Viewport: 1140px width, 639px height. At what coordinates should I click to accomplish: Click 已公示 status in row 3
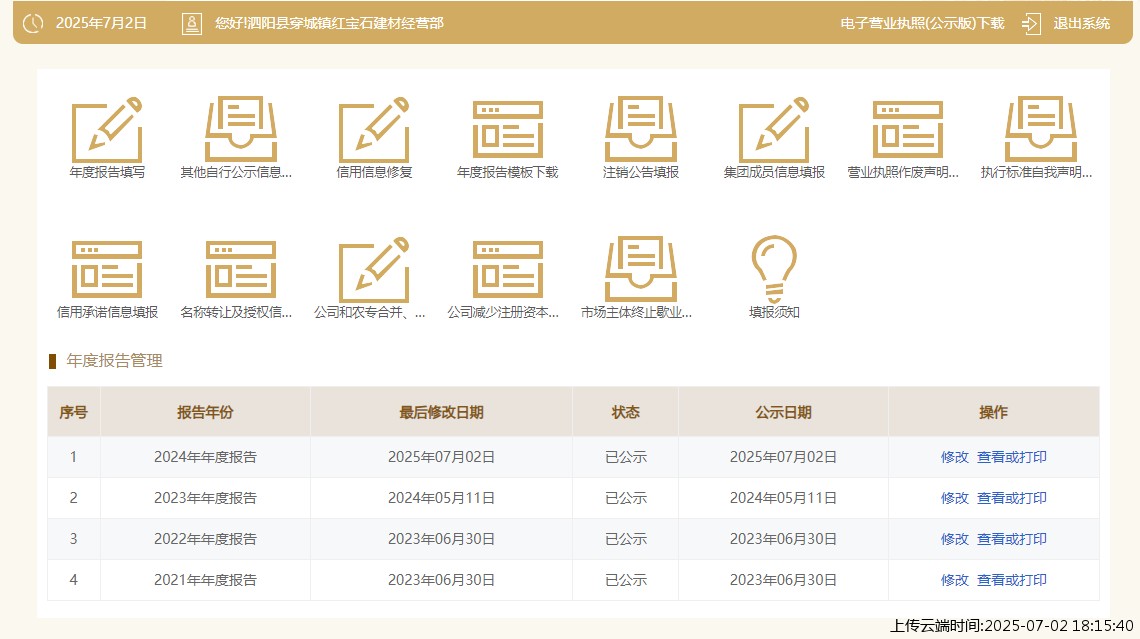(x=625, y=539)
